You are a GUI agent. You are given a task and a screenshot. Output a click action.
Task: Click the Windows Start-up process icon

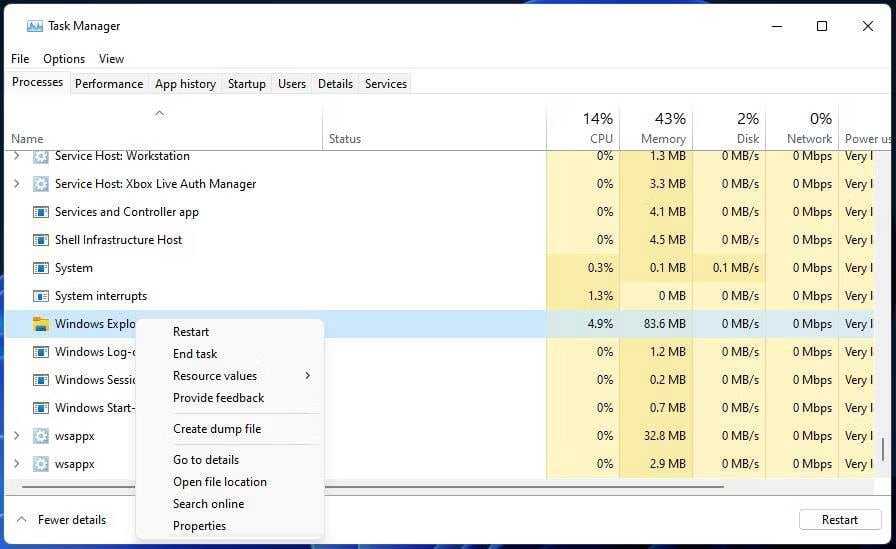pyautogui.click(x=41, y=408)
